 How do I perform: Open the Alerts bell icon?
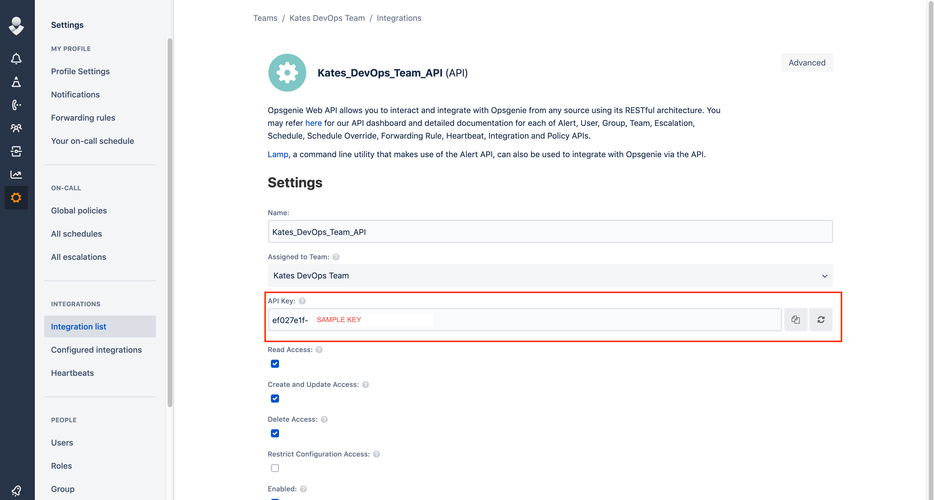click(16, 58)
